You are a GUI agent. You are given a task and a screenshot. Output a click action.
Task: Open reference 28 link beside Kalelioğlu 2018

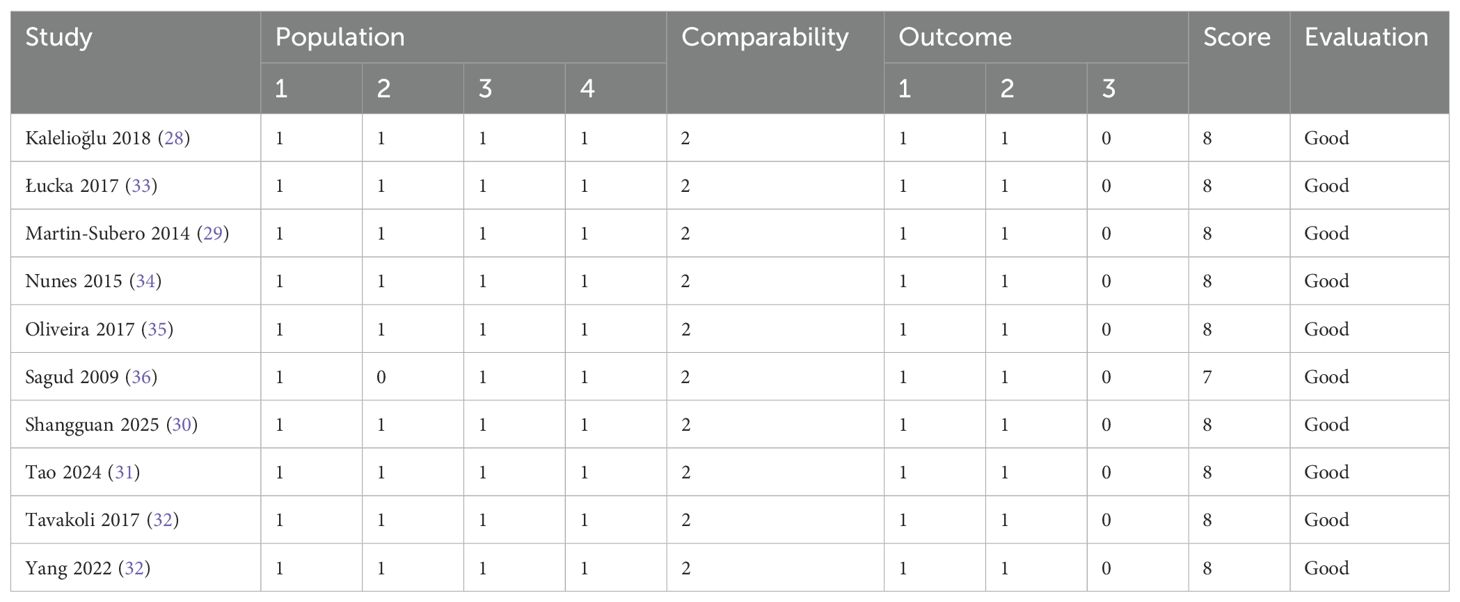coord(173,138)
